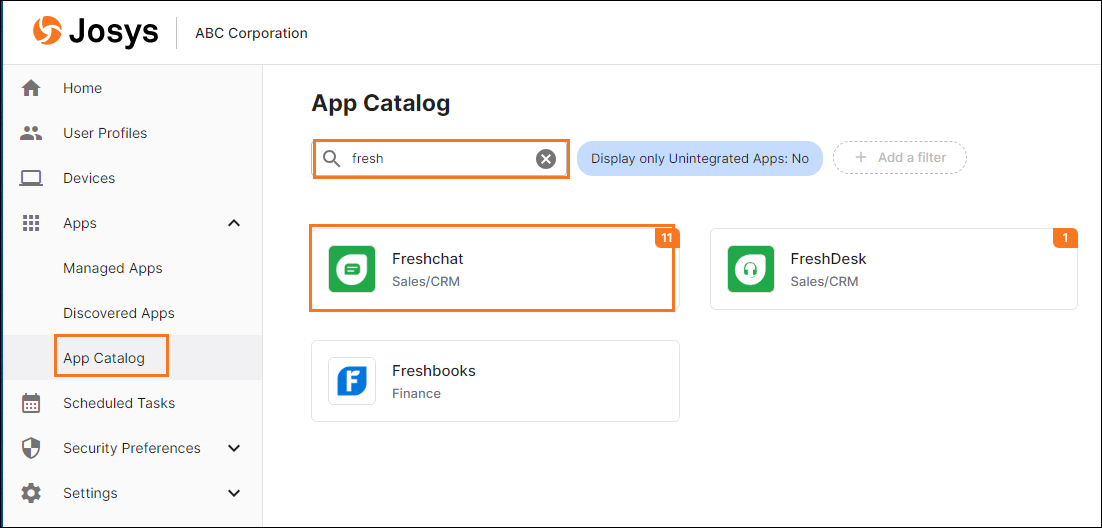The image size is (1102, 528).
Task: Click the Home house icon
Action: pos(31,88)
